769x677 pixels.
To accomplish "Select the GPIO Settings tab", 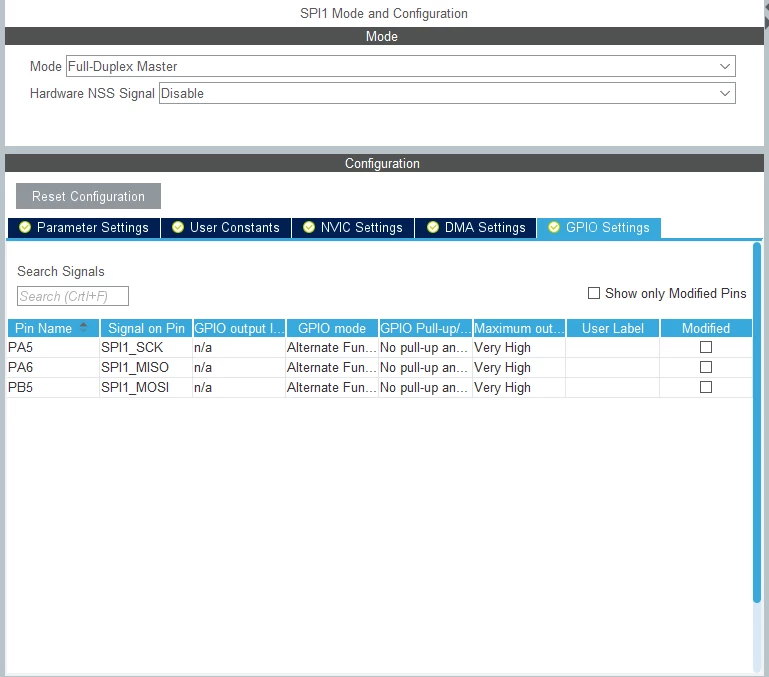I will coord(599,228).
